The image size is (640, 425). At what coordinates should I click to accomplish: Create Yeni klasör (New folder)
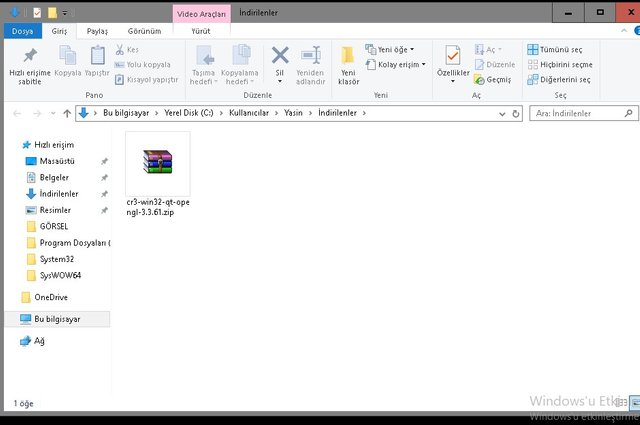pos(349,66)
